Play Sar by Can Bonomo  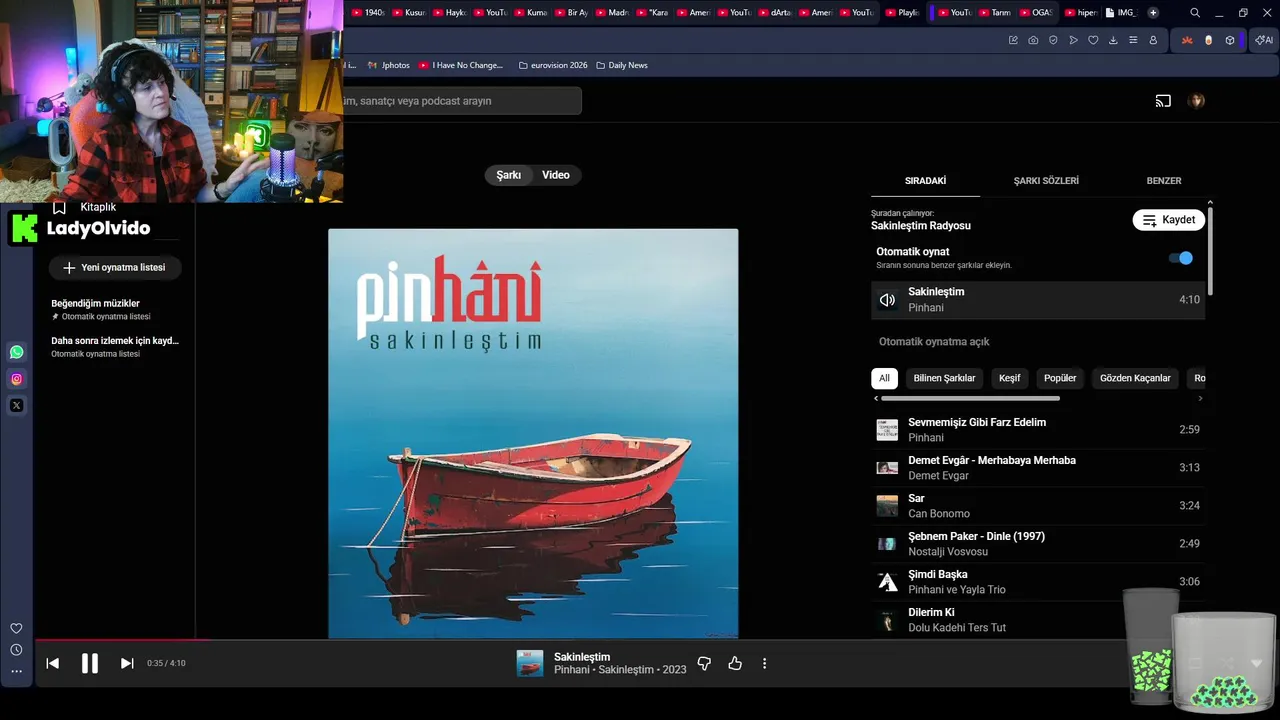(x=1038, y=506)
